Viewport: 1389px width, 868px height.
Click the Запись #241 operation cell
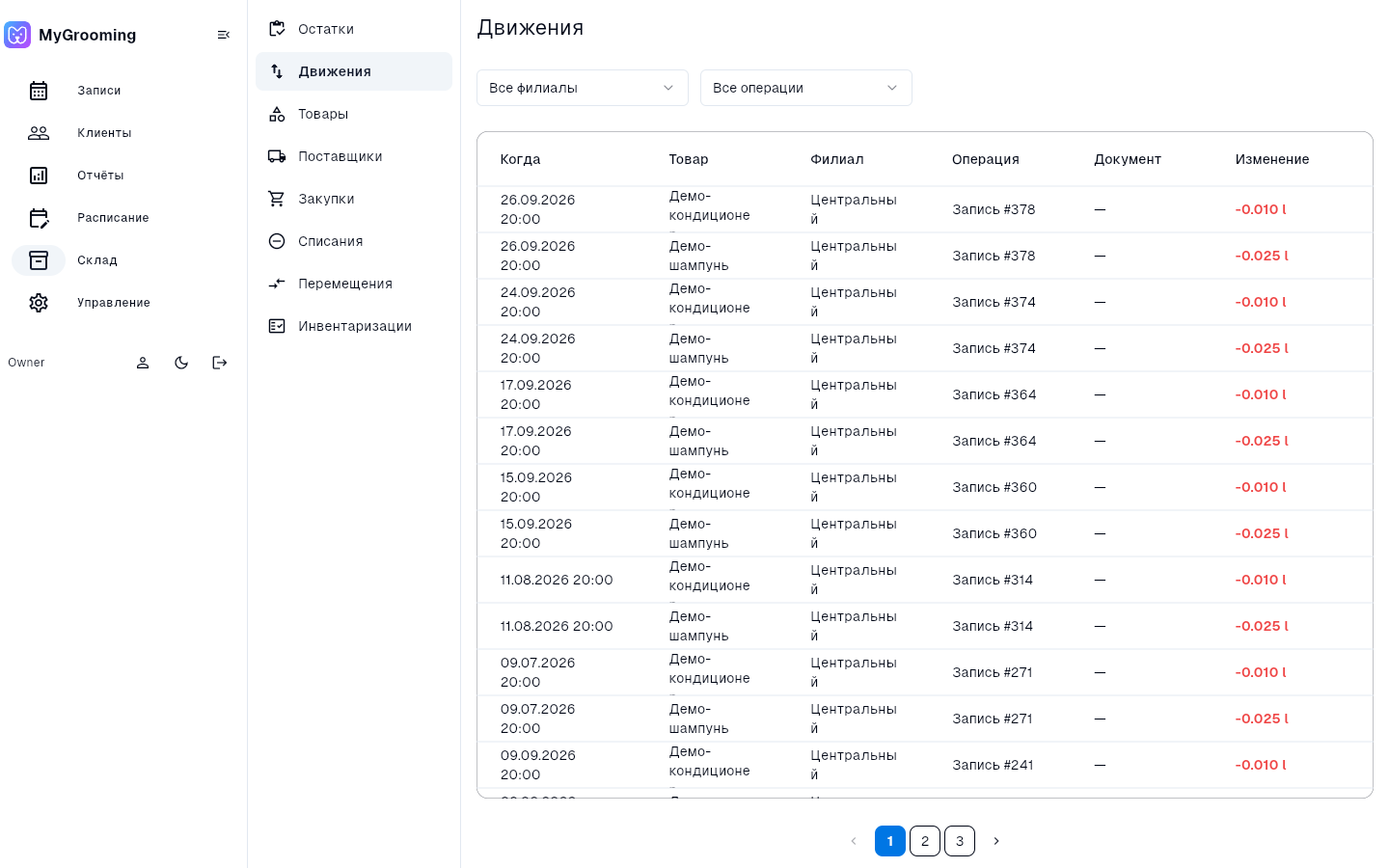(x=993, y=765)
